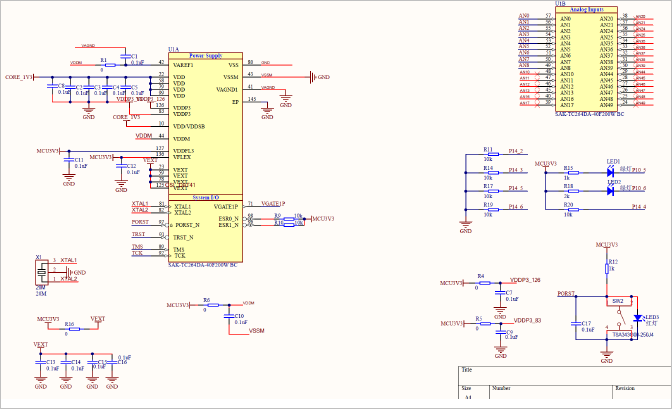Click the VAREF1 pin name on U1A
672x409 pixels.
pyautogui.click(x=183, y=65)
